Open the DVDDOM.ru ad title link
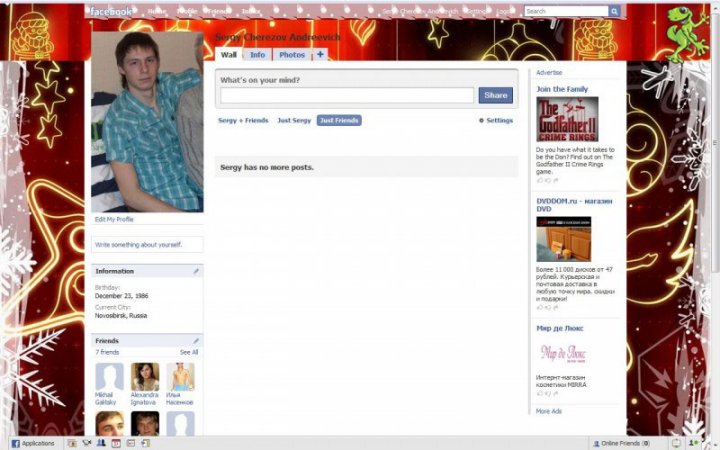720x450 pixels. (574, 205)
